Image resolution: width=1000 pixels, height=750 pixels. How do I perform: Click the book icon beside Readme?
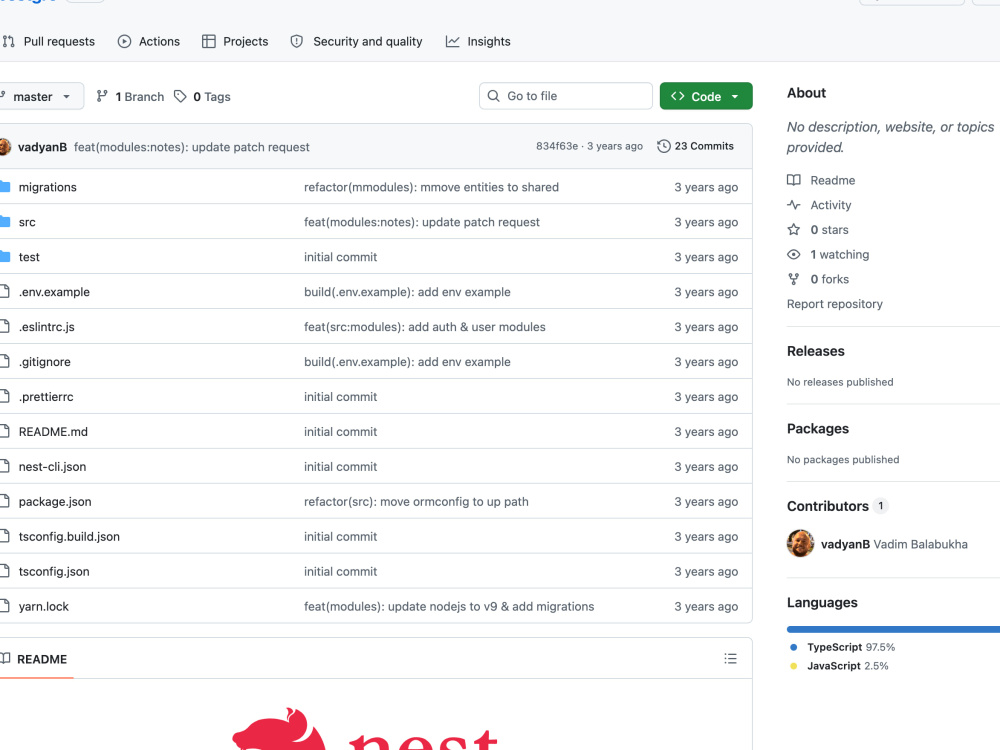794,180
